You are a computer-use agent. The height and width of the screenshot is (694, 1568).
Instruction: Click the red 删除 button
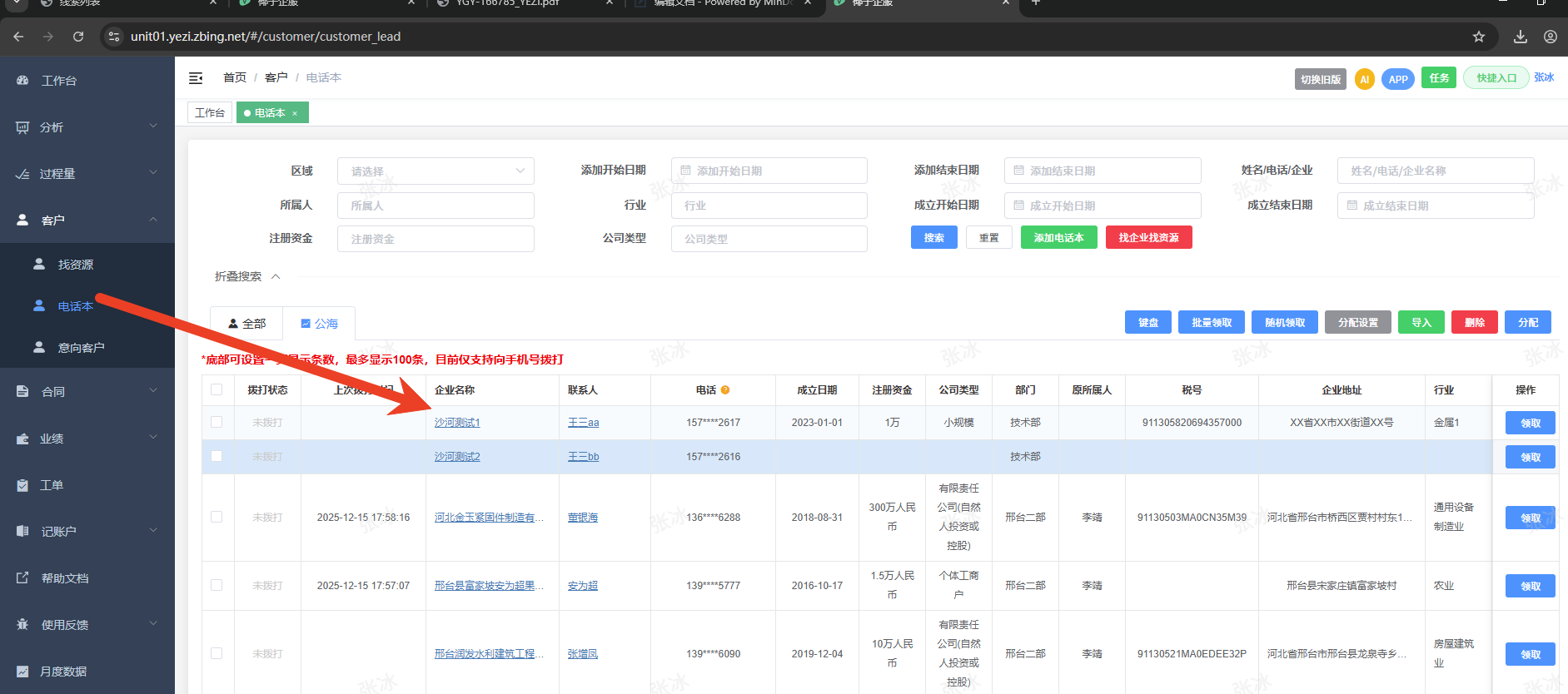click(x=1475, y=322)
